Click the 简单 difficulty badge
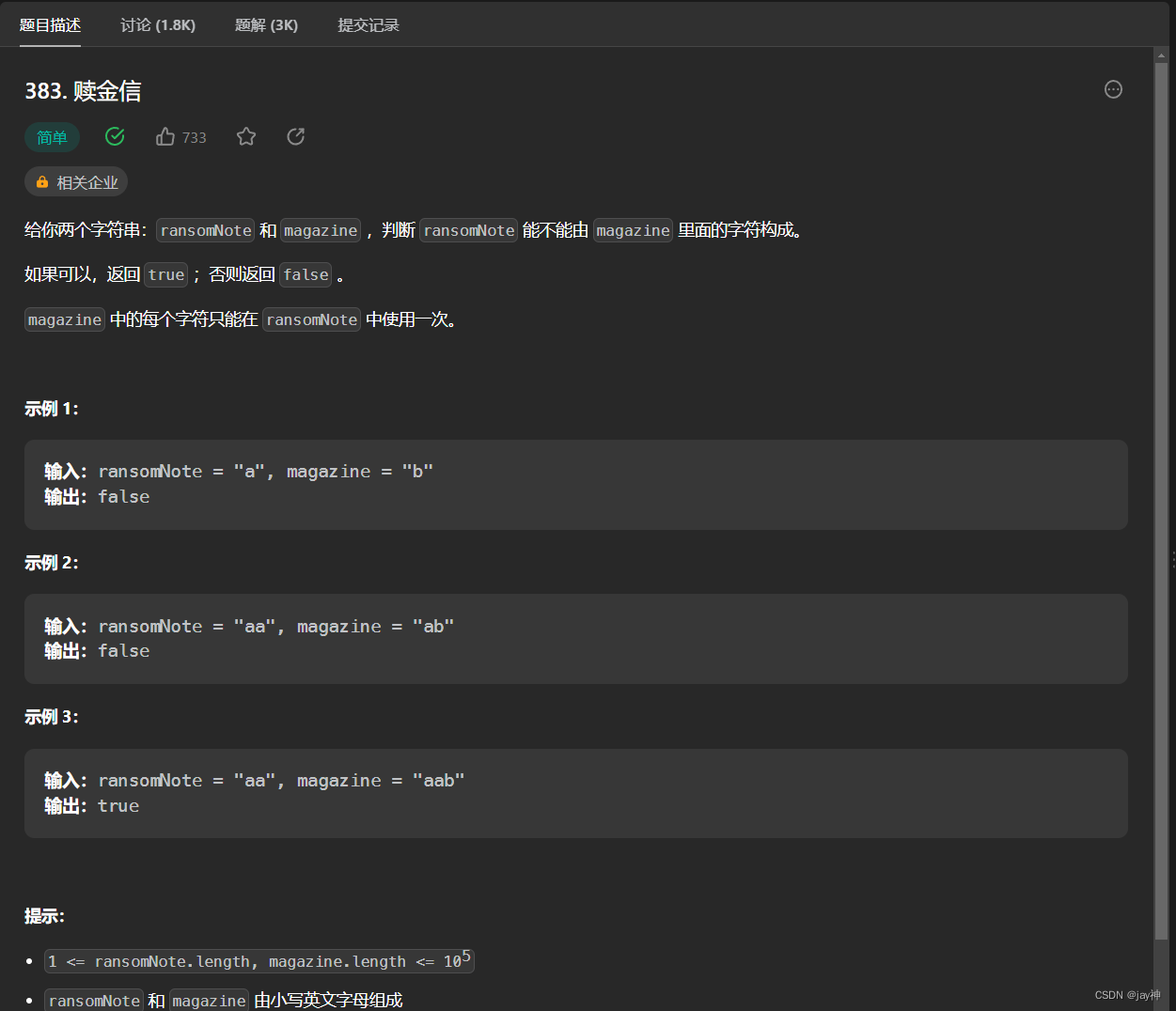Image resolution: width=1176 pixels, height=1011 pixels. [53, 137]
